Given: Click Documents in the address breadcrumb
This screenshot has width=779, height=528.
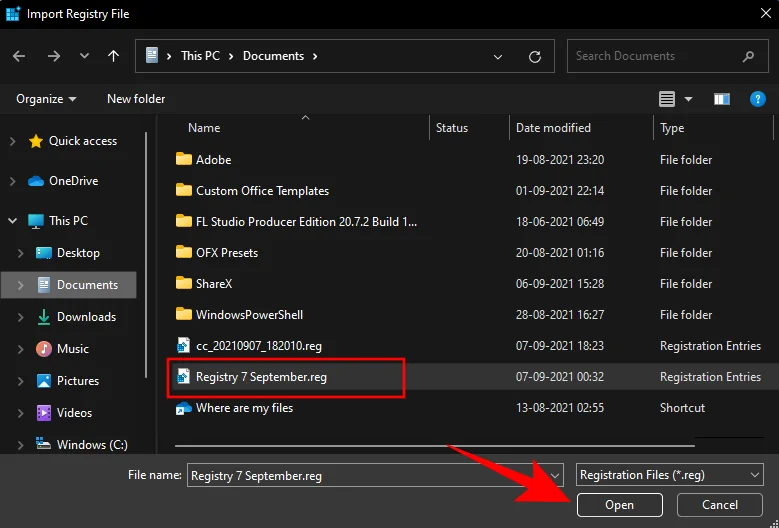Looking at the screenshot, I should (x=273, y=56).
